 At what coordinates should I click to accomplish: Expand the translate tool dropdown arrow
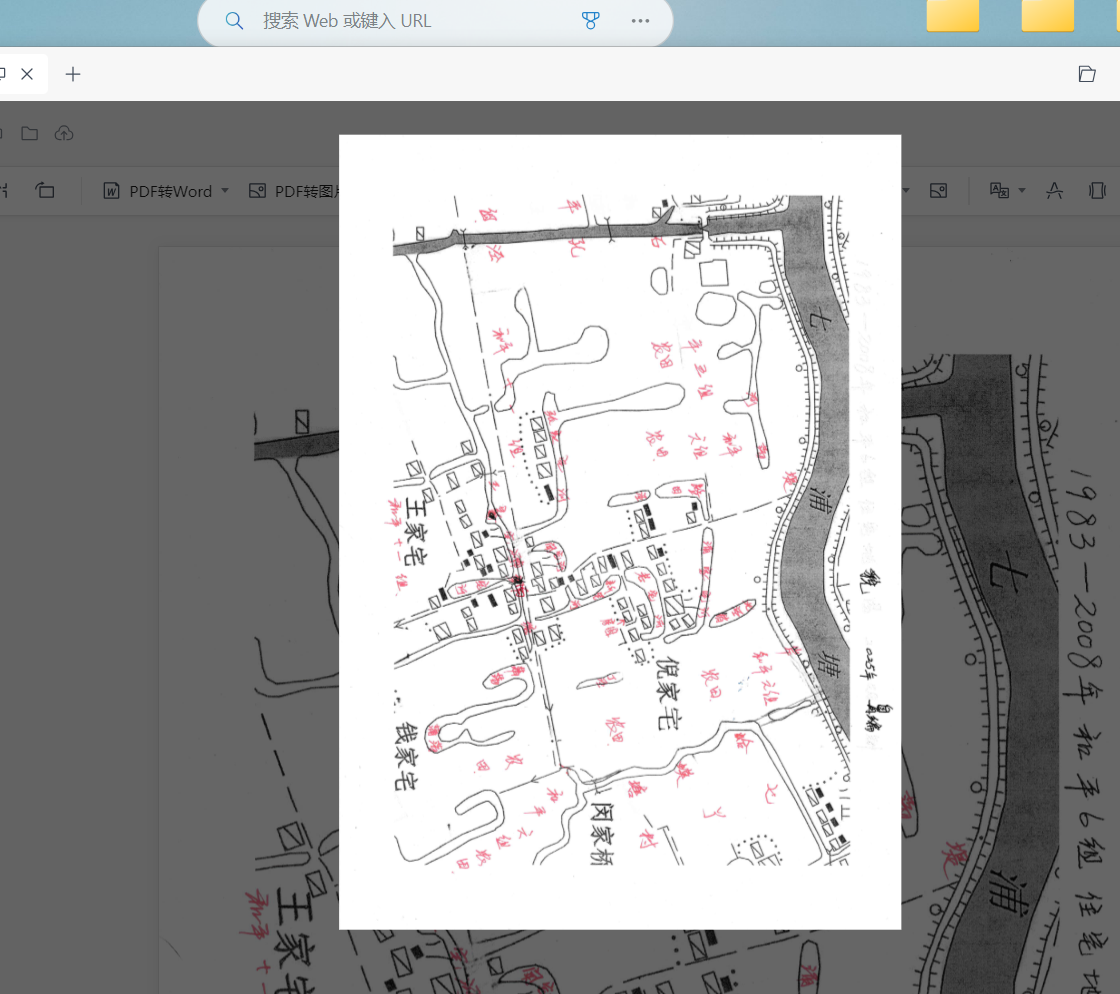click(x=1021, y=191)
